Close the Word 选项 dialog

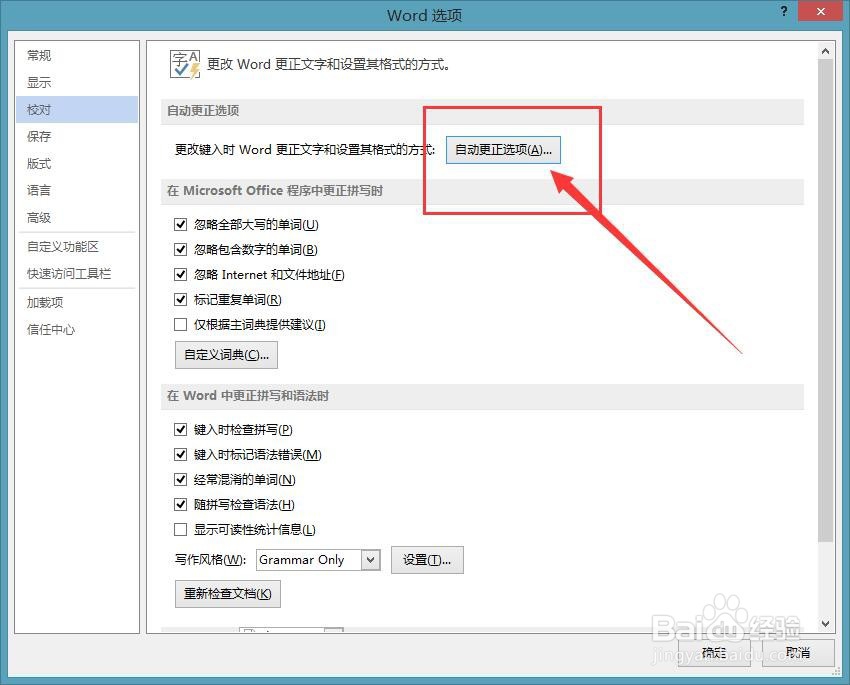click(821, 11)
